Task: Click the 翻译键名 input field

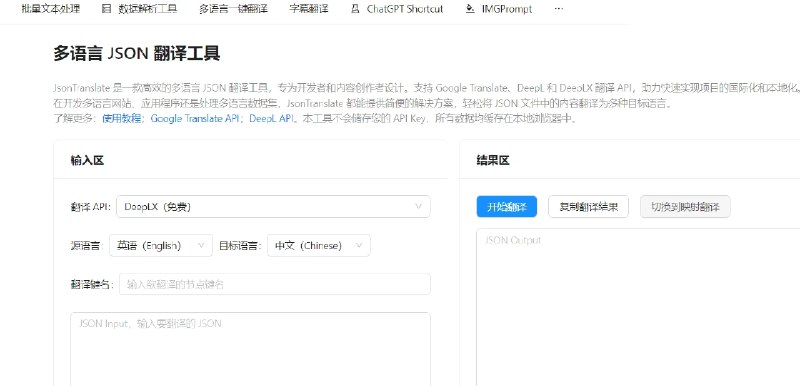Action: click(275, 284)
